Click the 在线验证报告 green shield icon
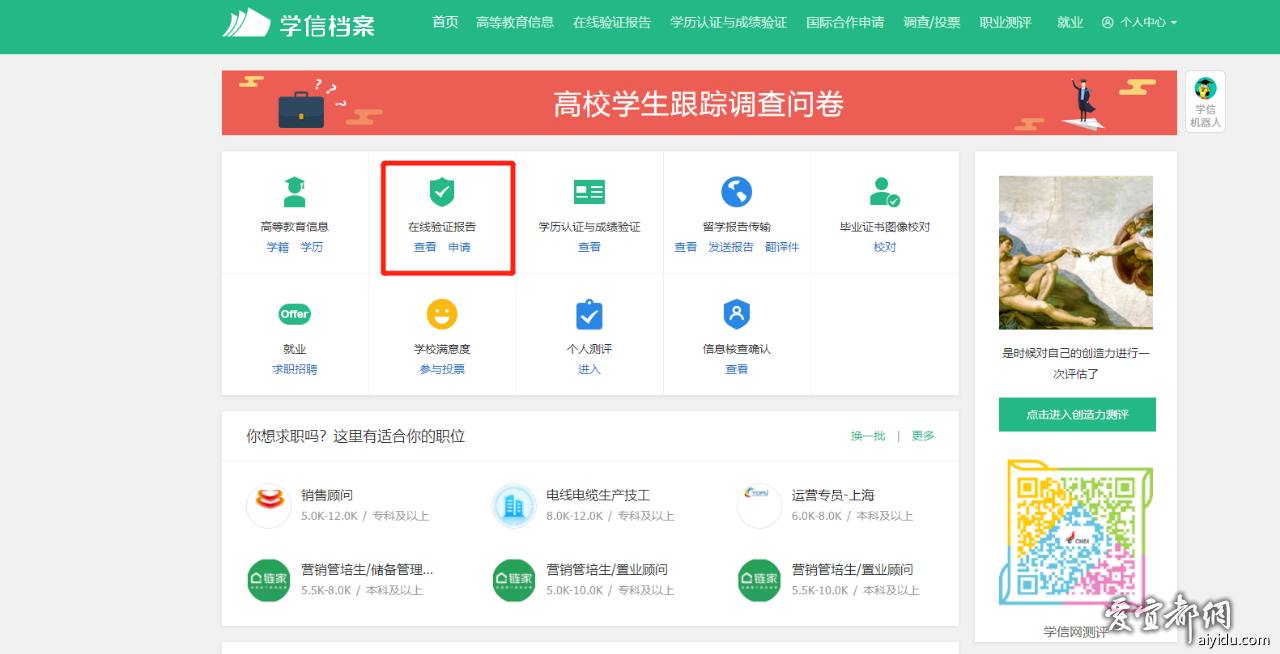The height and width of the screenshot is (654, 1280). pyautogui.click(x=441, y=192)
